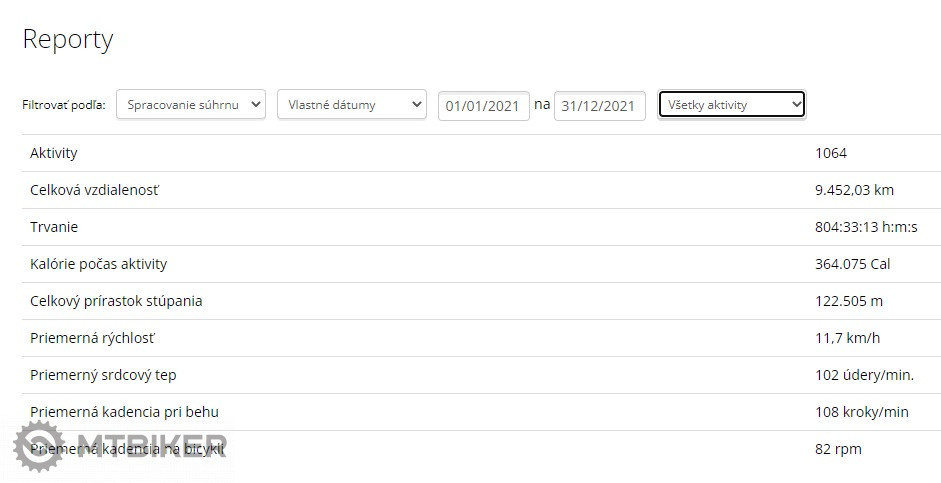Screen dimensions: 941x483
Task: Click the 364.075 Cal calories value
Action: (852, 264)
